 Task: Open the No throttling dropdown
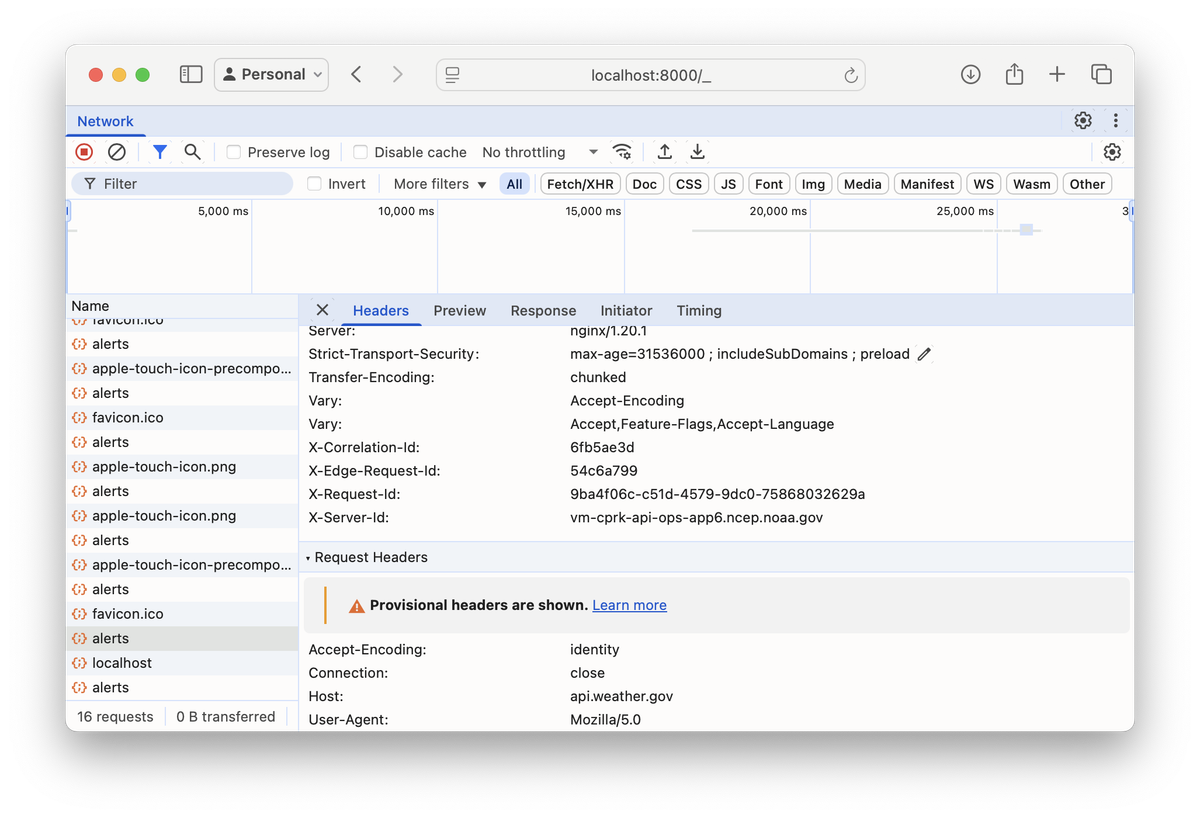538,152
